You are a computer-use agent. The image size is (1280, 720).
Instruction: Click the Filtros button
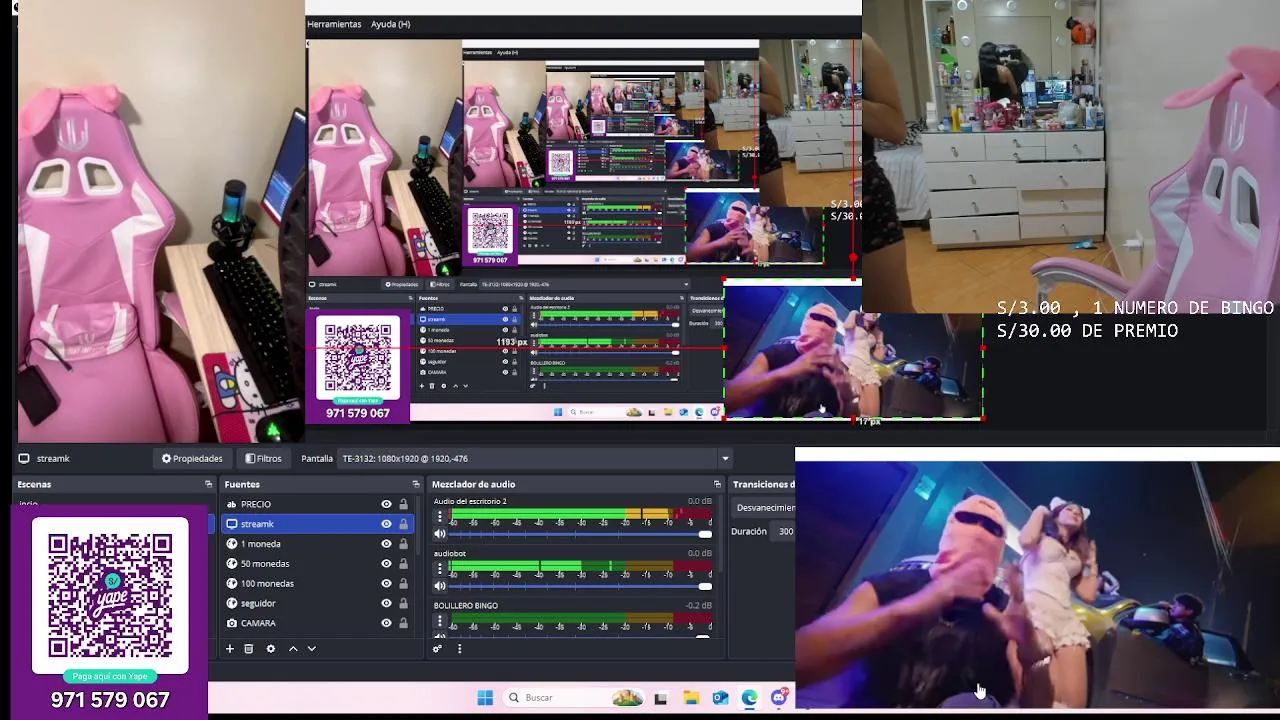click(x=264, y=458)
